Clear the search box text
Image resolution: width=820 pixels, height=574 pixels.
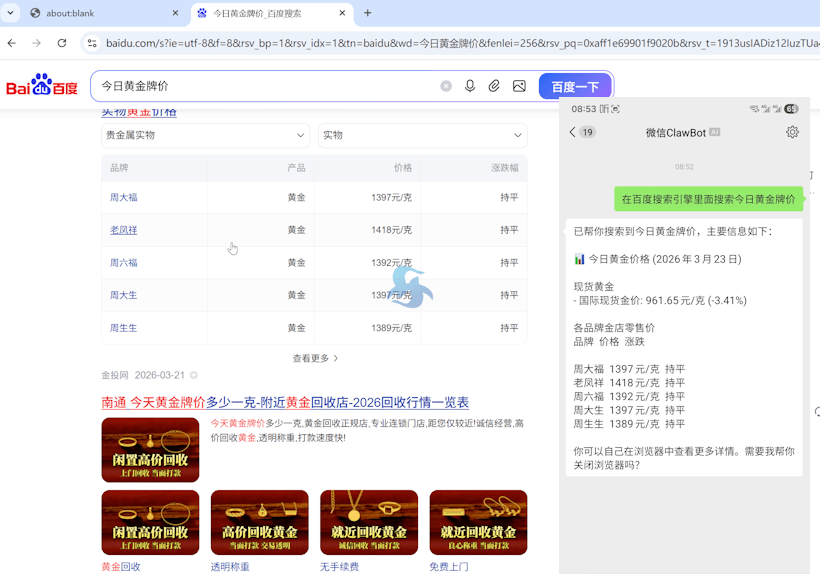pos(446,86)
